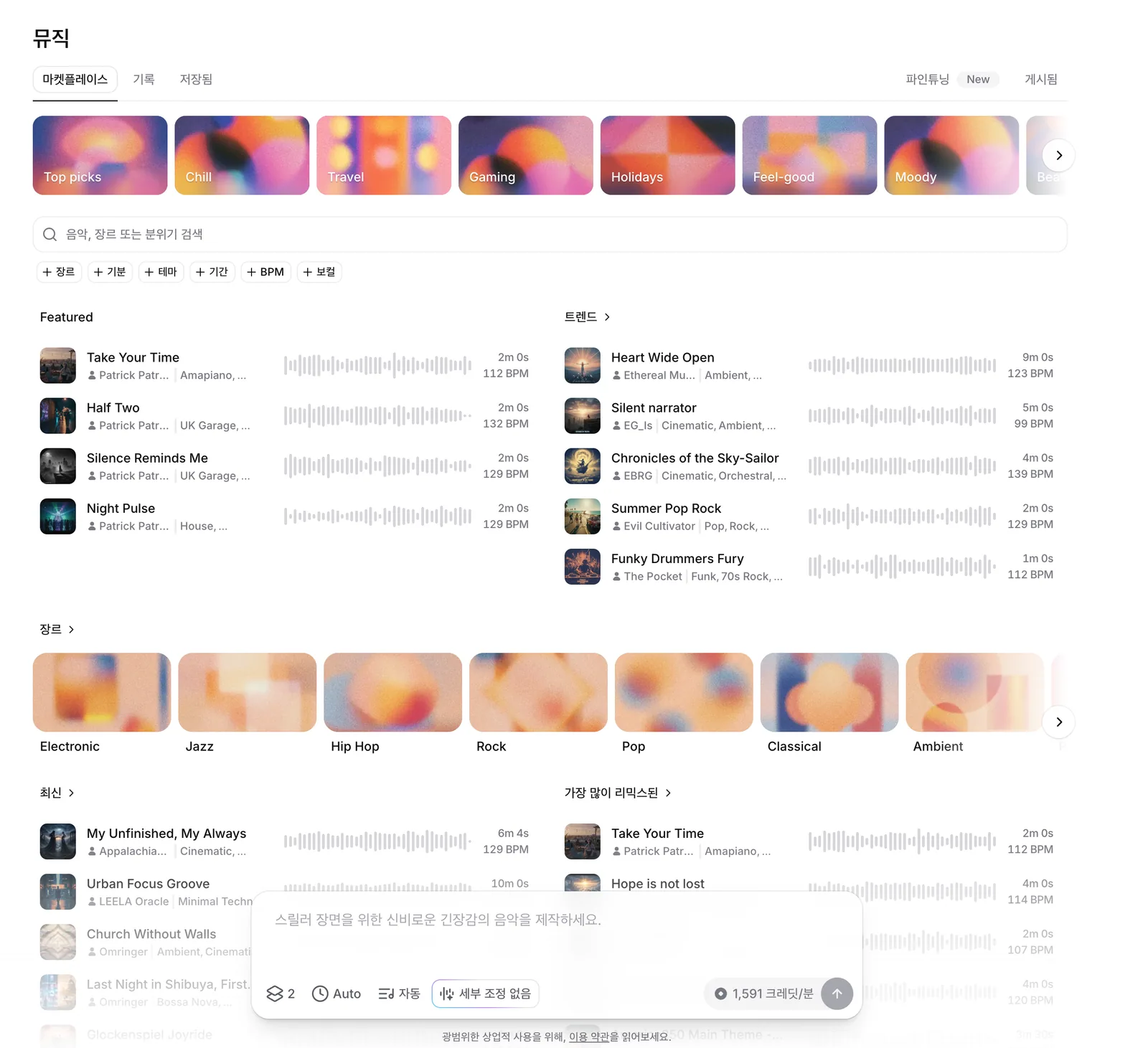Open the 이용 약관 terms link
This screenshot has width=1148, height=1048.
(x=589, y=1037)
